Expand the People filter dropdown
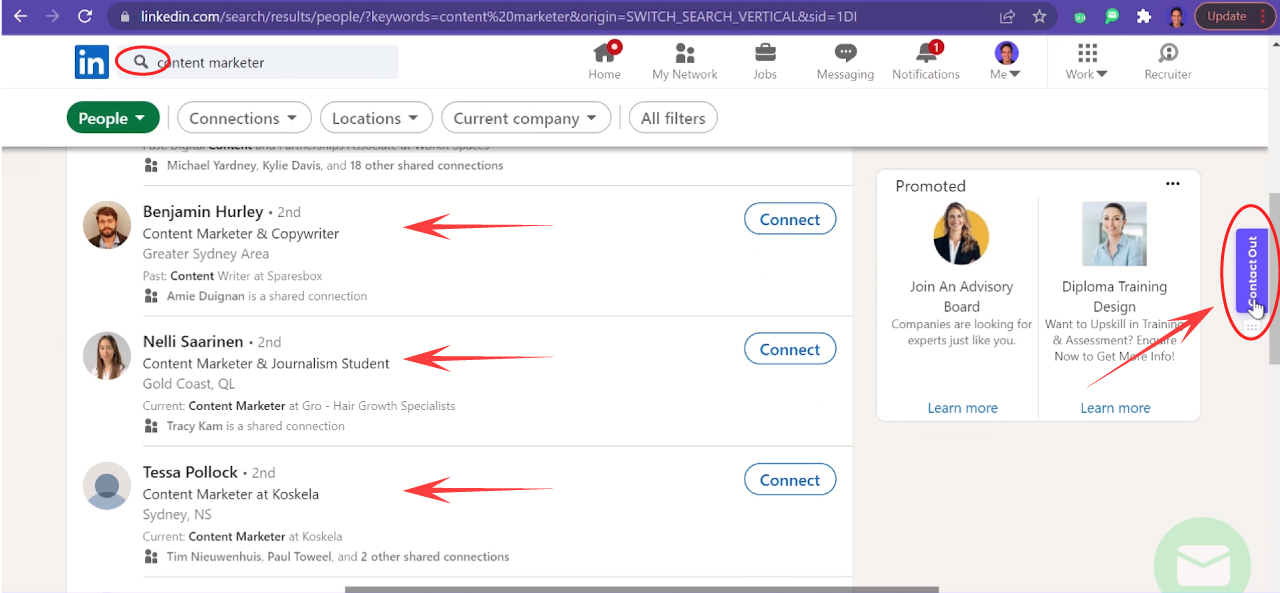This screenshot has width=1280, height=593. click(113, 118)
